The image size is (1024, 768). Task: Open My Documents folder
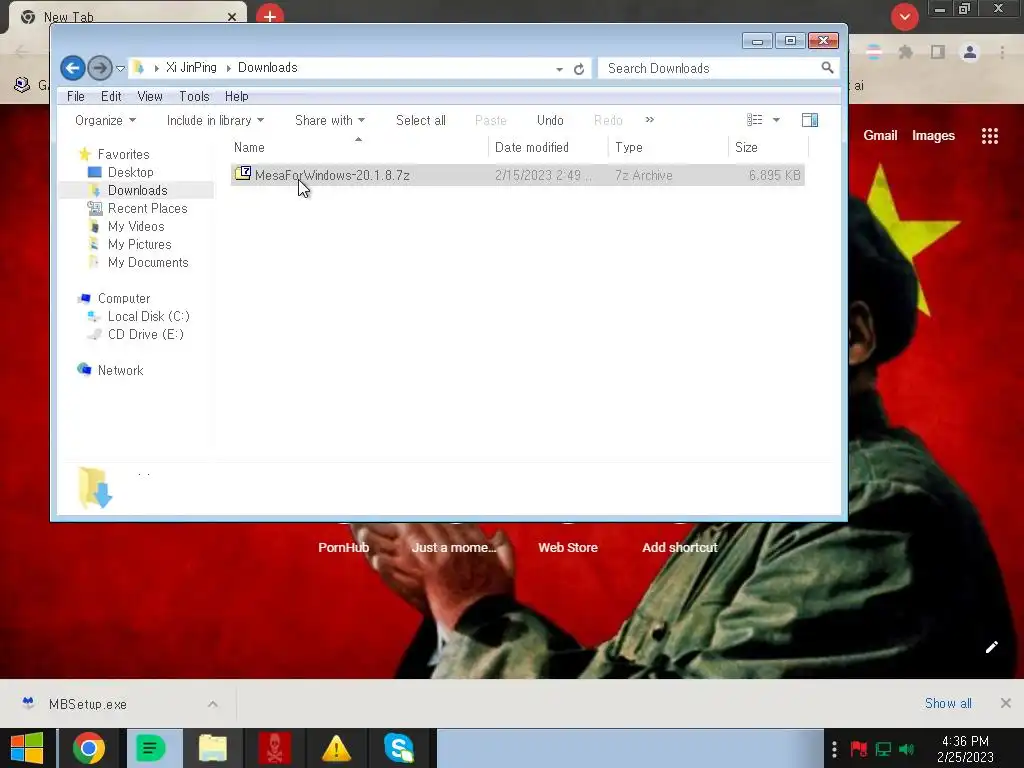148,263
